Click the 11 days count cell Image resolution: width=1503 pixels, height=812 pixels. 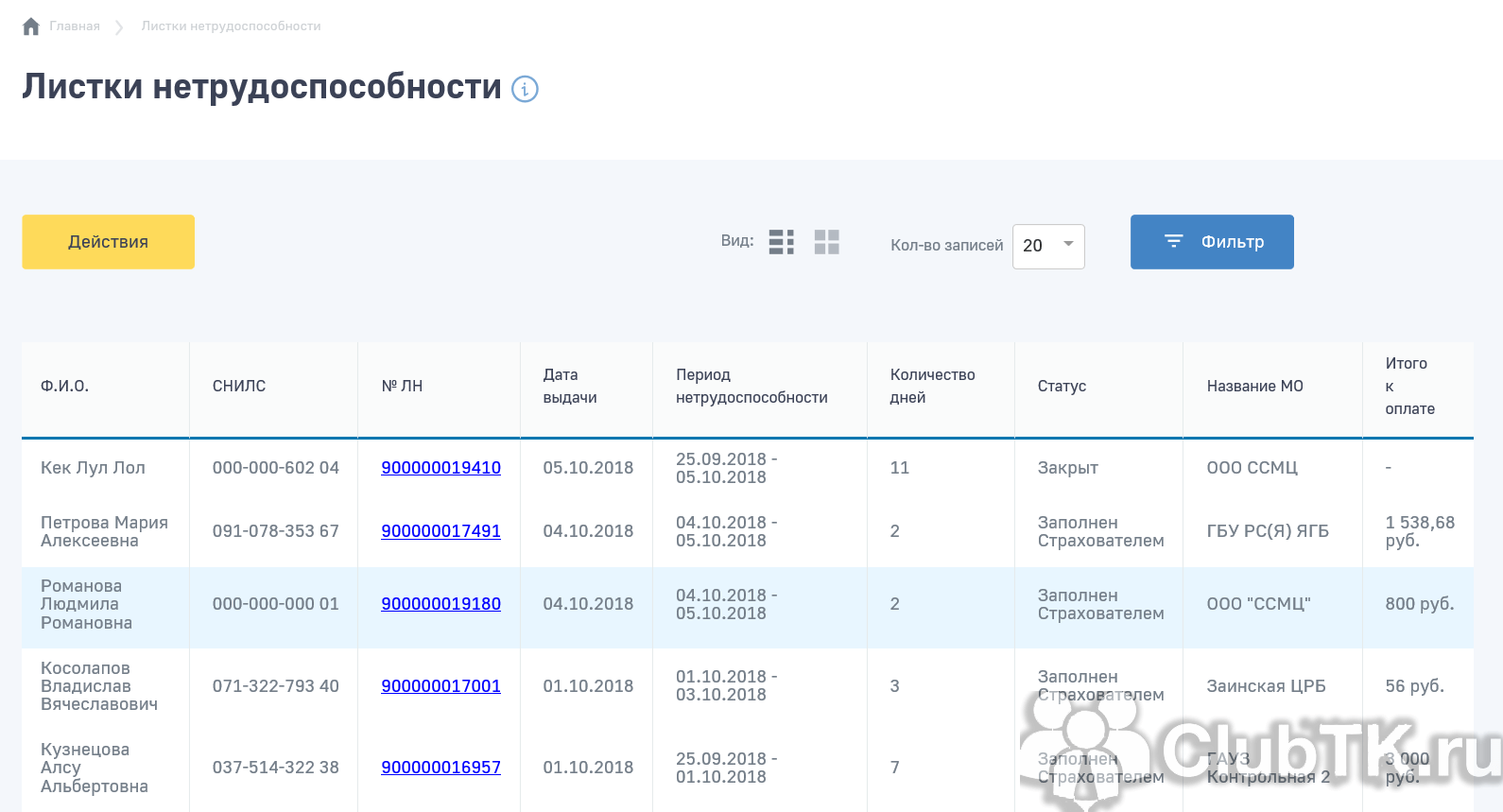(899, 468)
